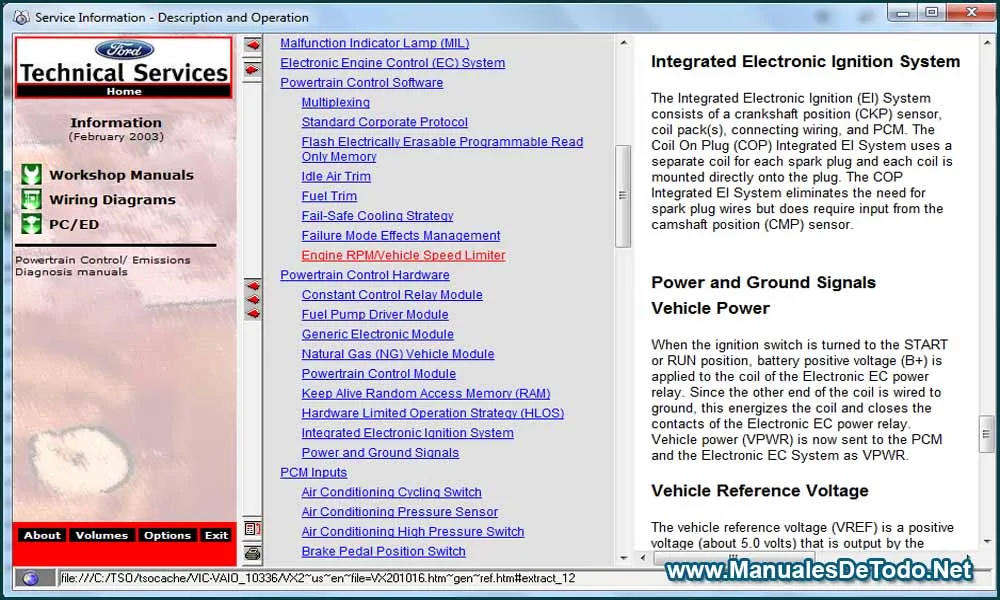The width and height of the screenshot is (1000, 600).
Task: Open Integrated Electronic Ignition System link
Action: (x=407, y=433)
